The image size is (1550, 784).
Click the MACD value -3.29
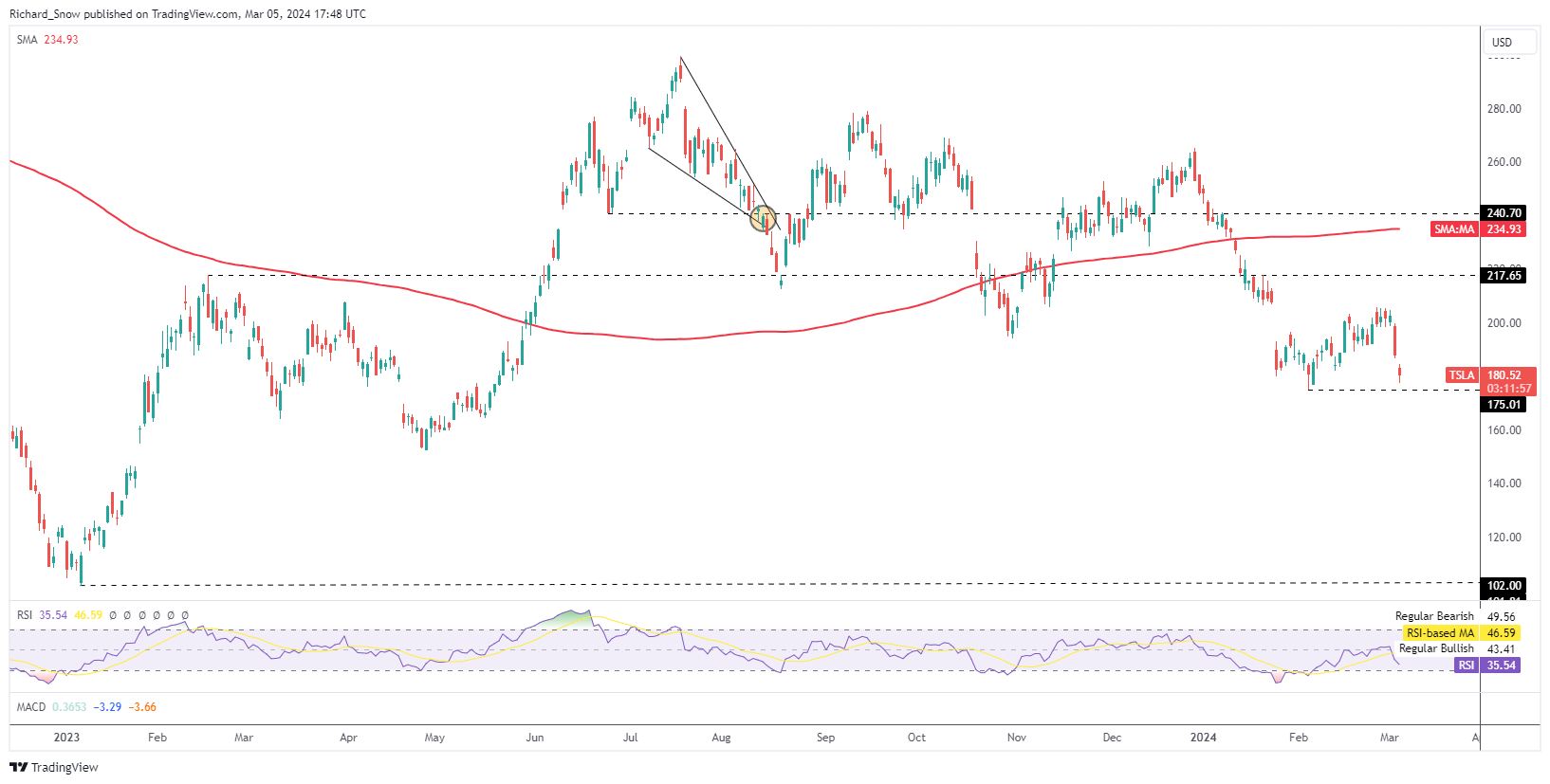107,707
